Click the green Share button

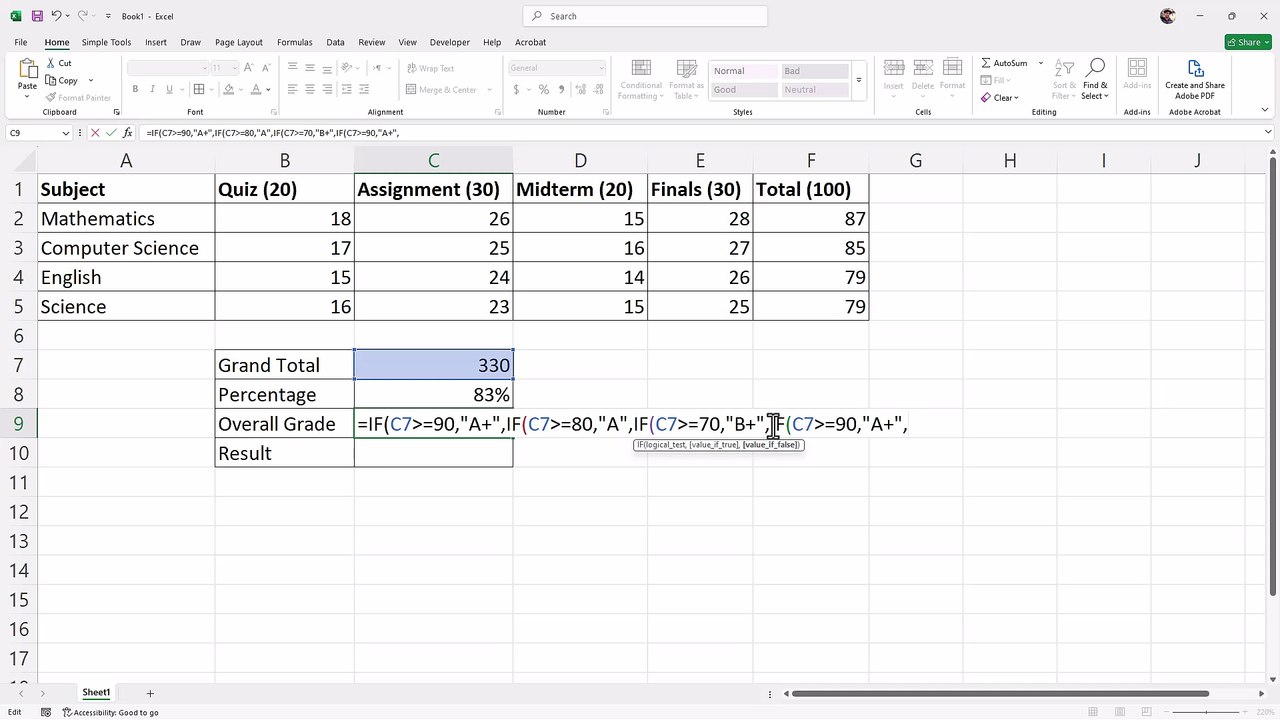click(x=1248, y=42)
